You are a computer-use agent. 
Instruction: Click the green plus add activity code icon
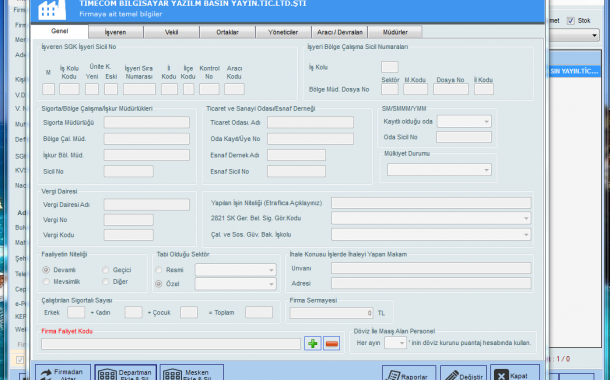[312, 343]
